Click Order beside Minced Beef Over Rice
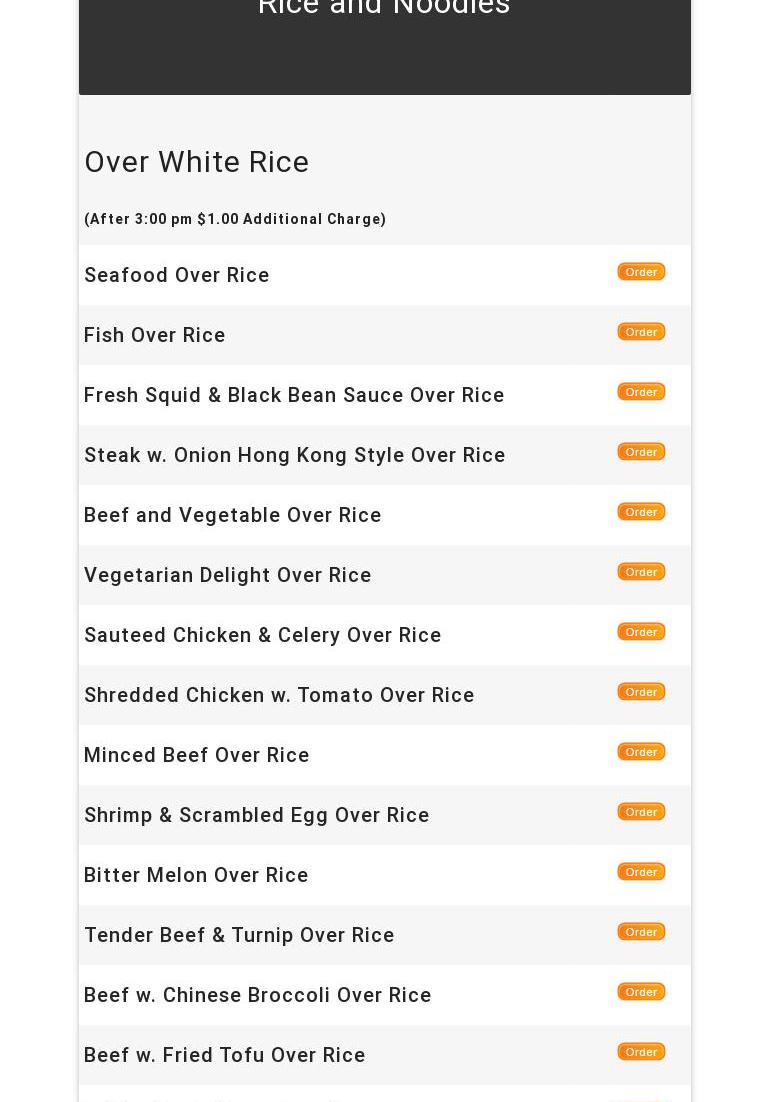 (641, 752)
